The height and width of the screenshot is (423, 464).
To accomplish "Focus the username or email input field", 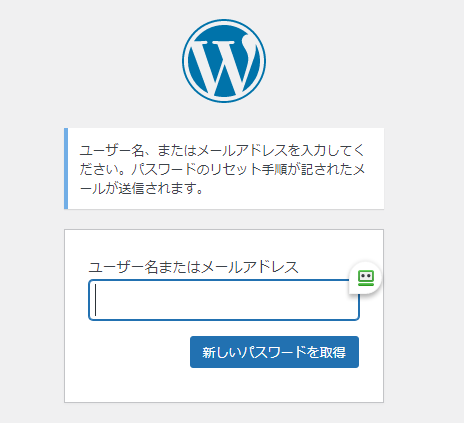I will [224, 300].
